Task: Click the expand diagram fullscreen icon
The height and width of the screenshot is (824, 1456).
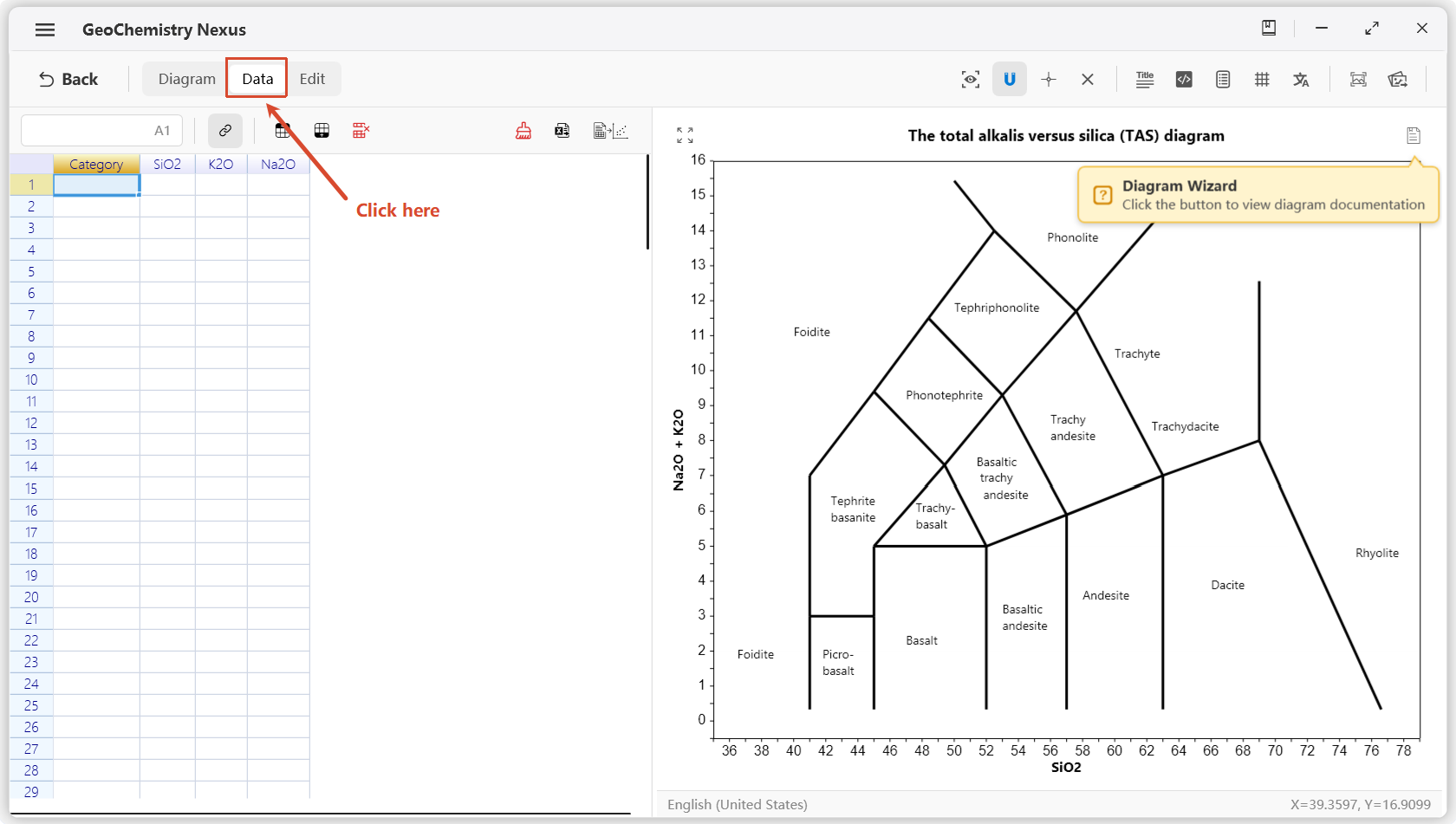Action: [x=685, y=135]
